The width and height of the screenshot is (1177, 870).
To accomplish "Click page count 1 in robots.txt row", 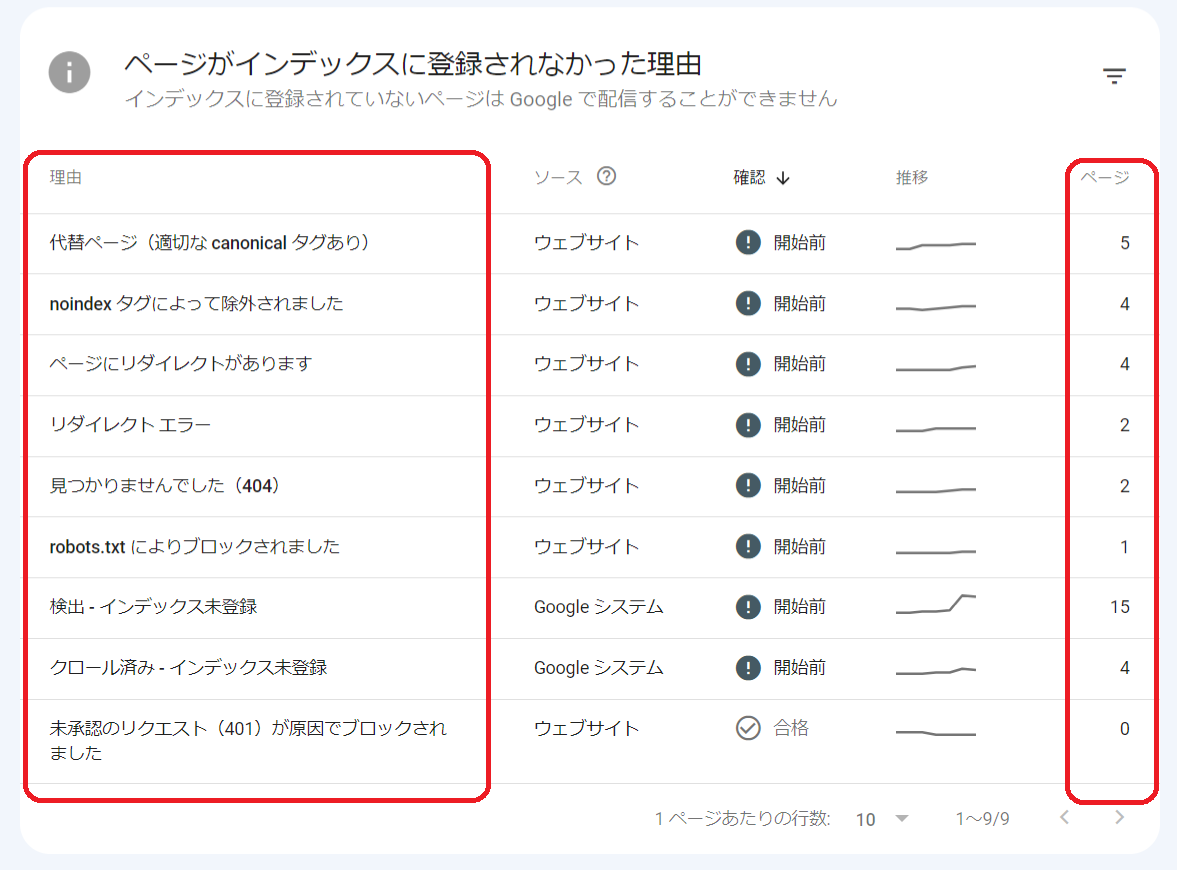I will tap(1124, 546).
